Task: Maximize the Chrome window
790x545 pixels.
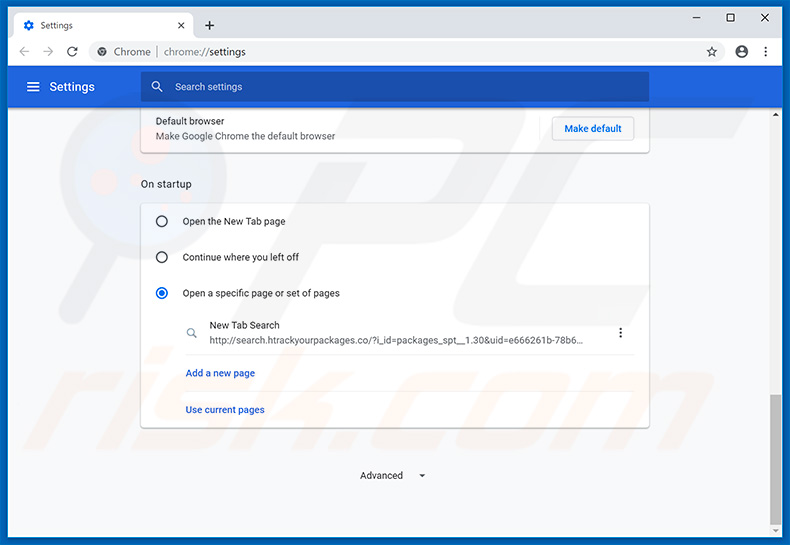Action: click(x=730, y=18)
